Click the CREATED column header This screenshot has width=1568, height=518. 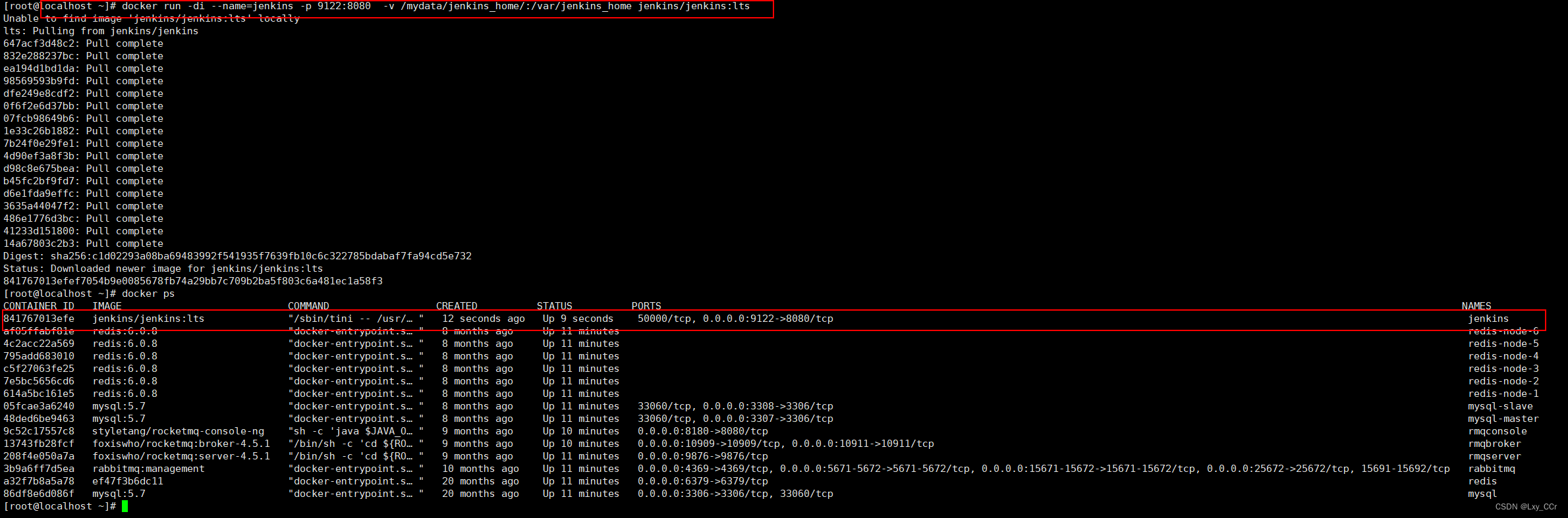[x=457, y=306]
